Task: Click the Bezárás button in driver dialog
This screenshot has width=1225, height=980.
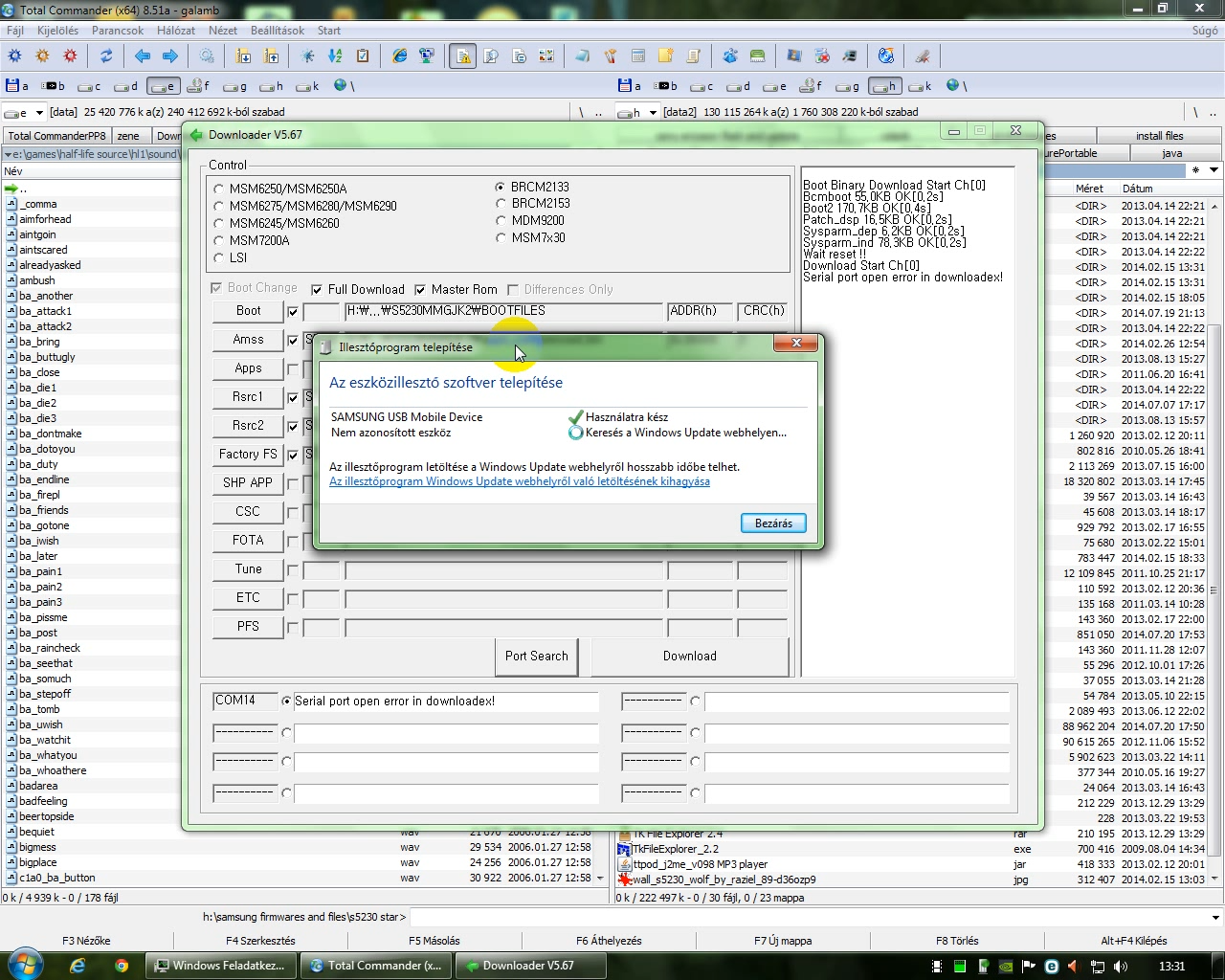Action: coord(773,523)
